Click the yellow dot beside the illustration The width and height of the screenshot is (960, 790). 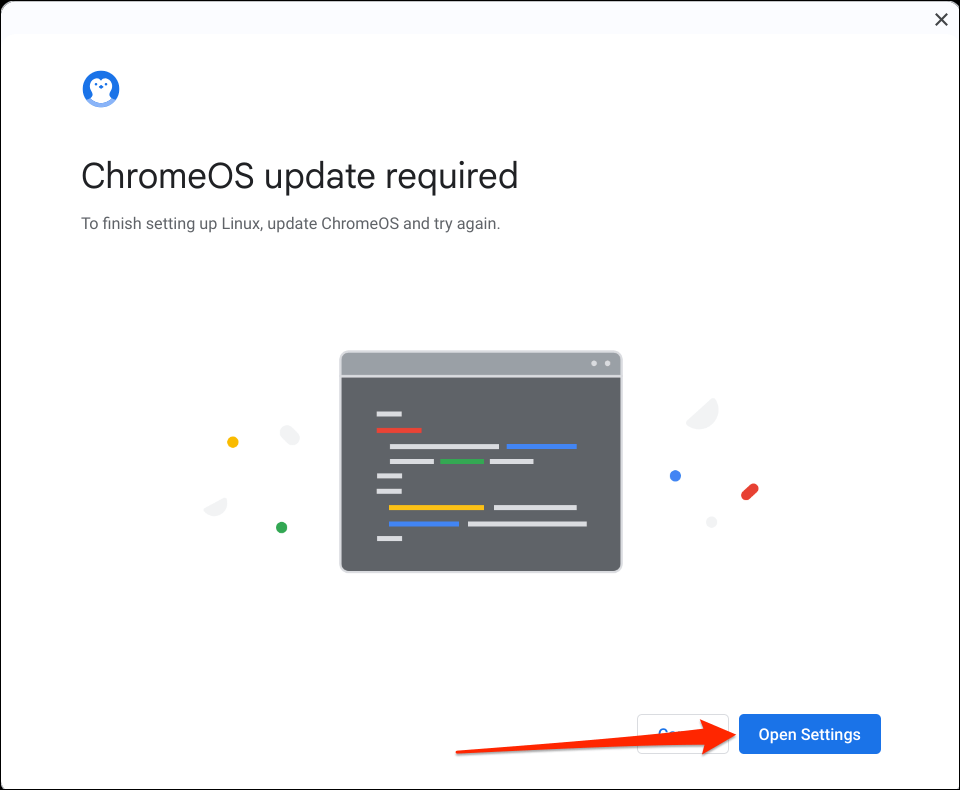click(233, 442)
